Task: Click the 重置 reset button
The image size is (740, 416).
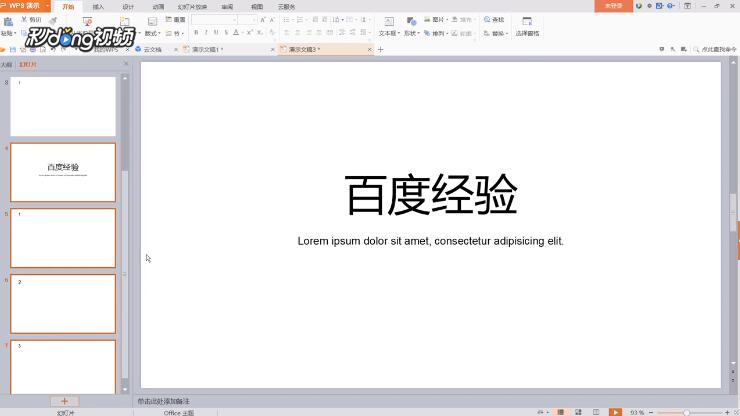Action: [176, 19]
